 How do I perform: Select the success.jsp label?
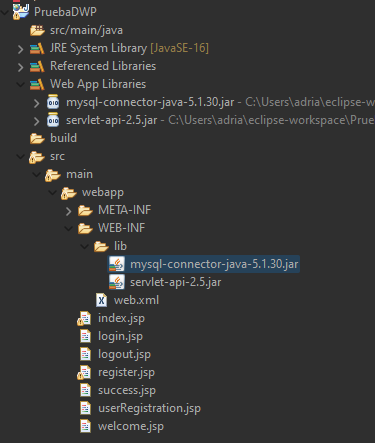(x=127, y=390)
